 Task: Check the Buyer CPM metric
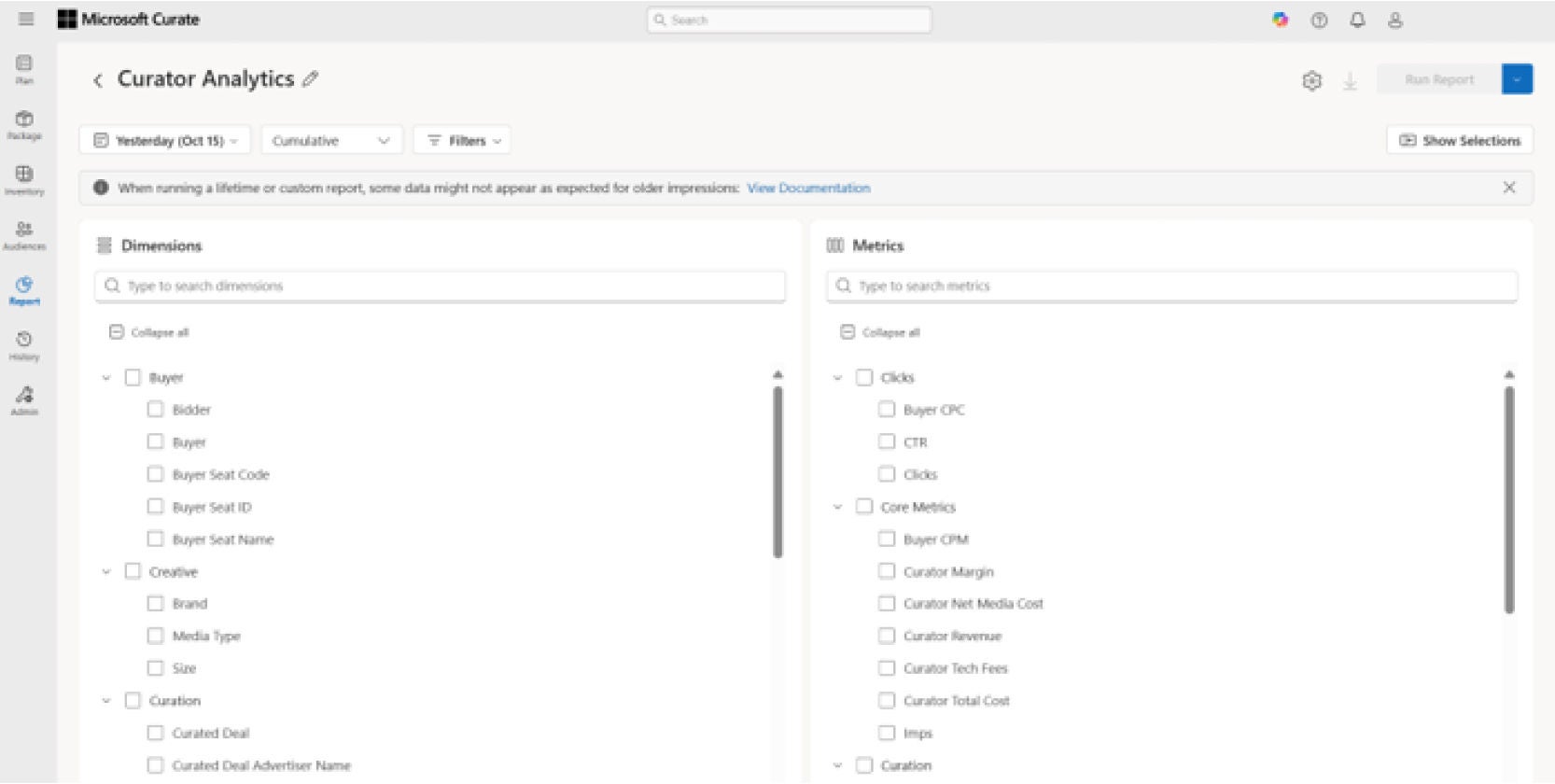tap(887, 539)
